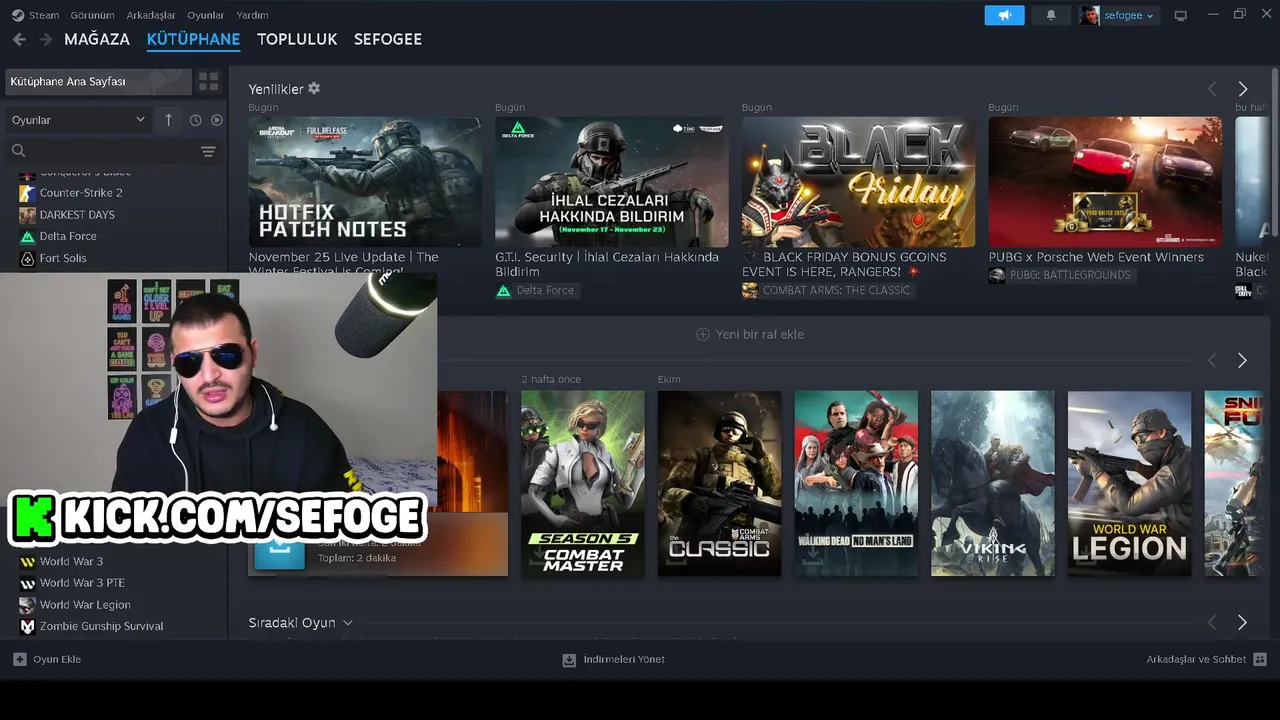Show next Yenilikler news items arrow
The image size is (1280, 720).
[1243, 89]
